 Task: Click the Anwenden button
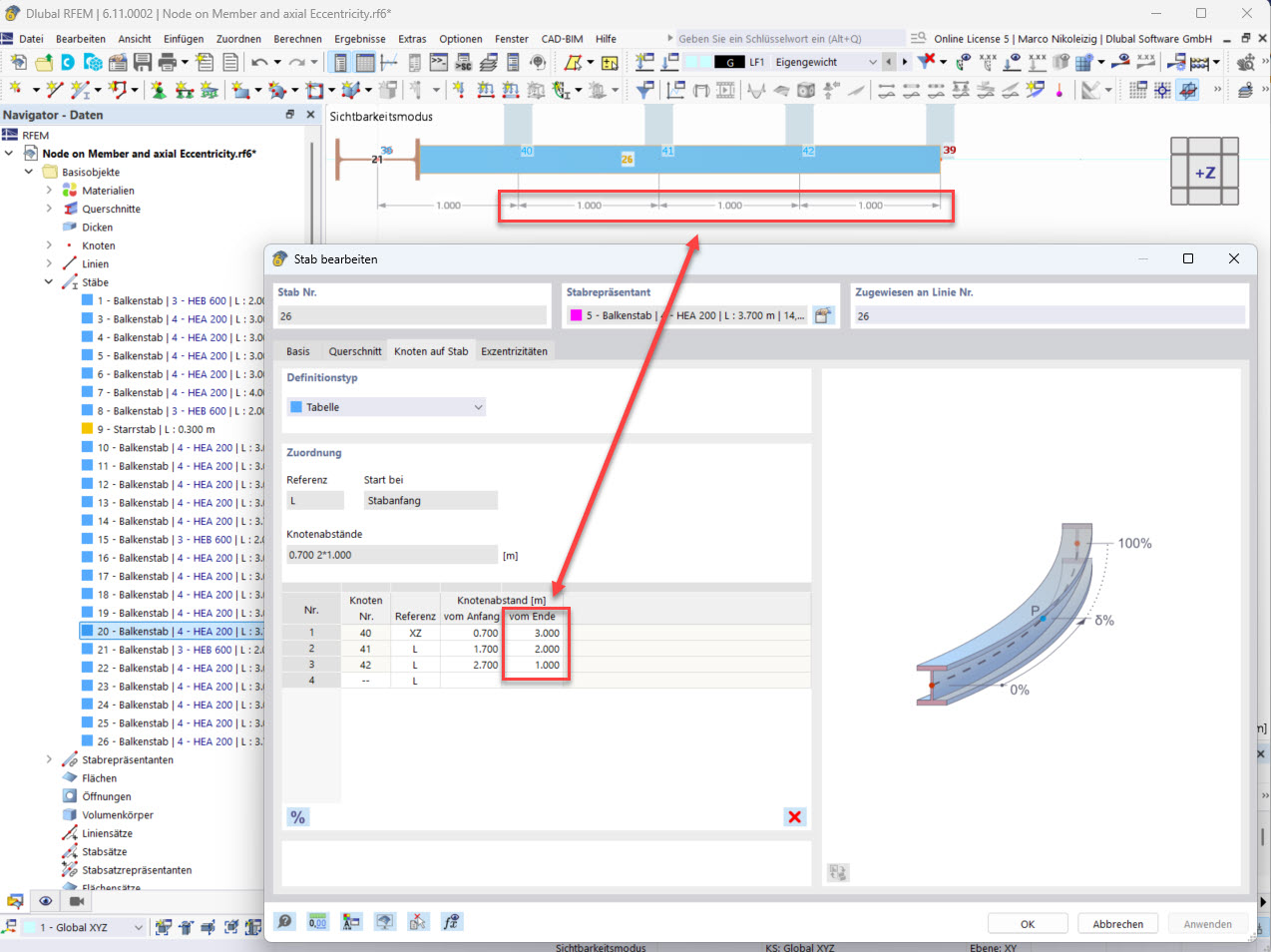click(x=1207, y=923)
